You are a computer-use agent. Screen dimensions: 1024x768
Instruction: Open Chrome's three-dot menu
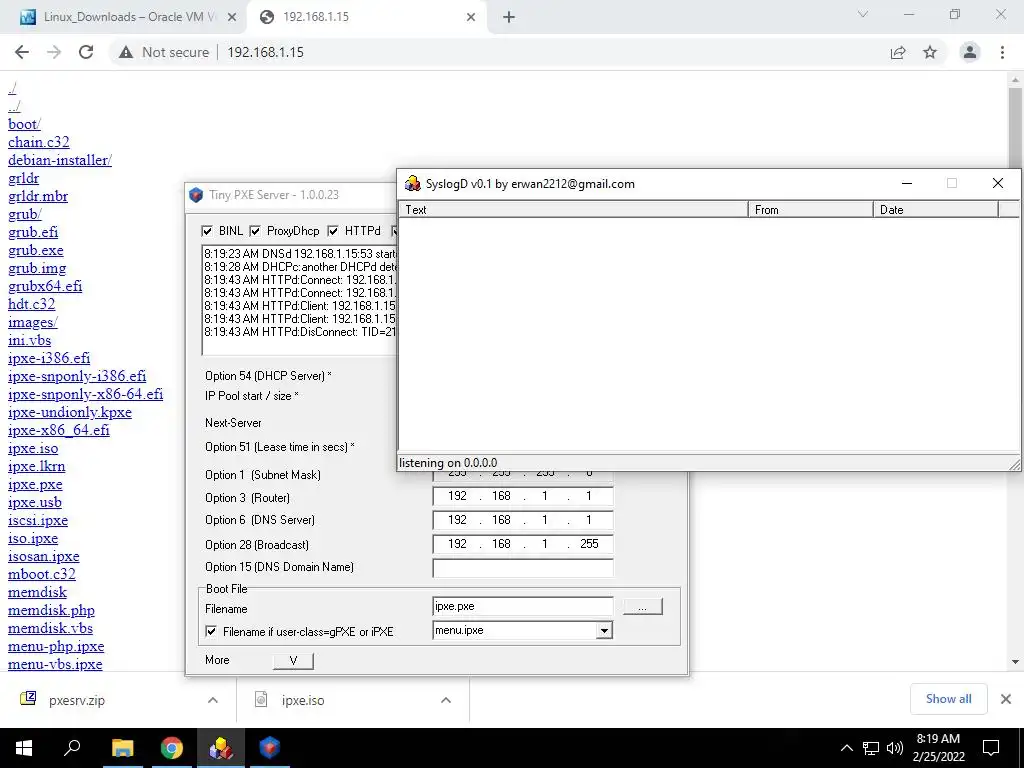pos(1002,52)
